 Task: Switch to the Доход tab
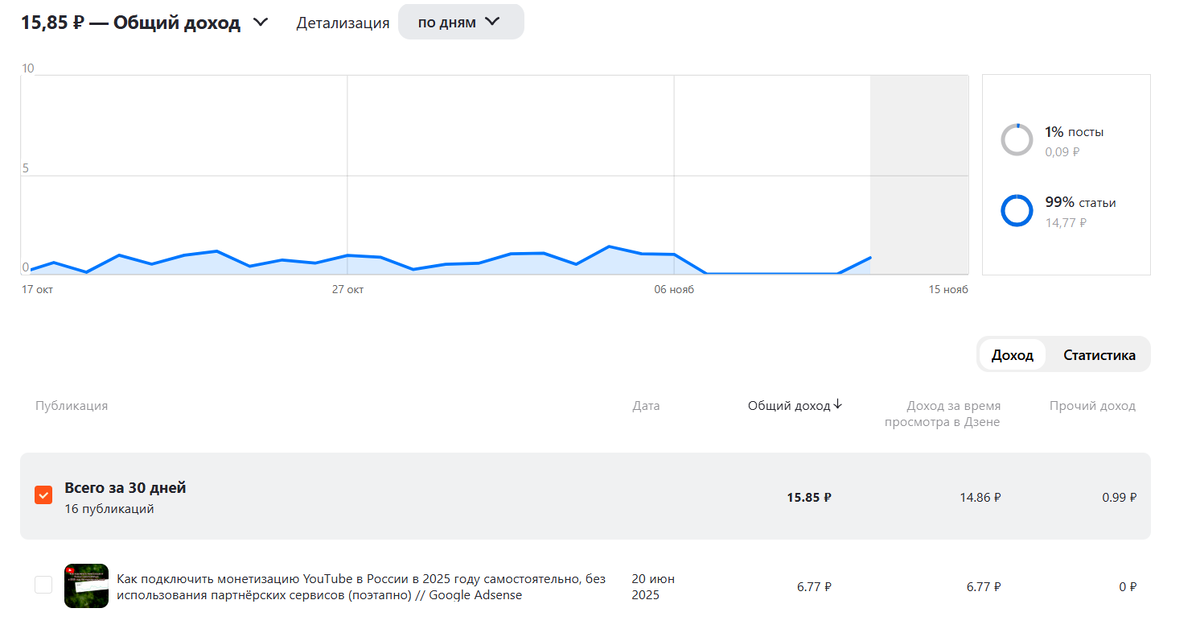1012,355
